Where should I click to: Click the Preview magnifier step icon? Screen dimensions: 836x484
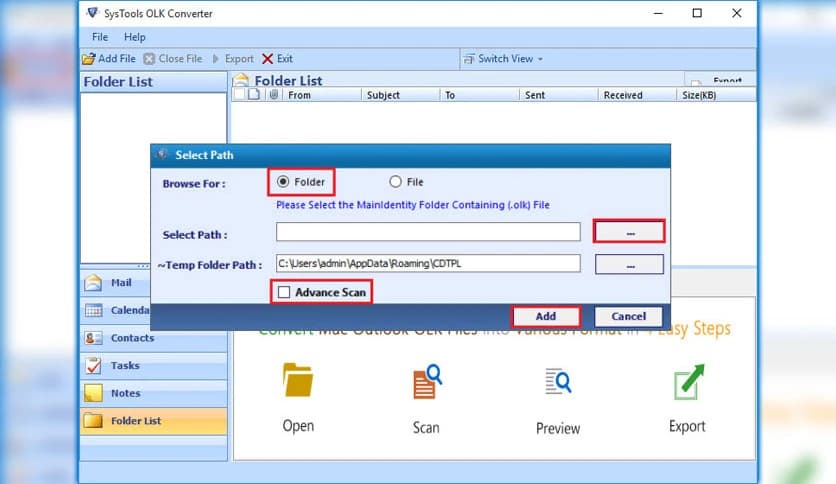(x=558, y=382)
